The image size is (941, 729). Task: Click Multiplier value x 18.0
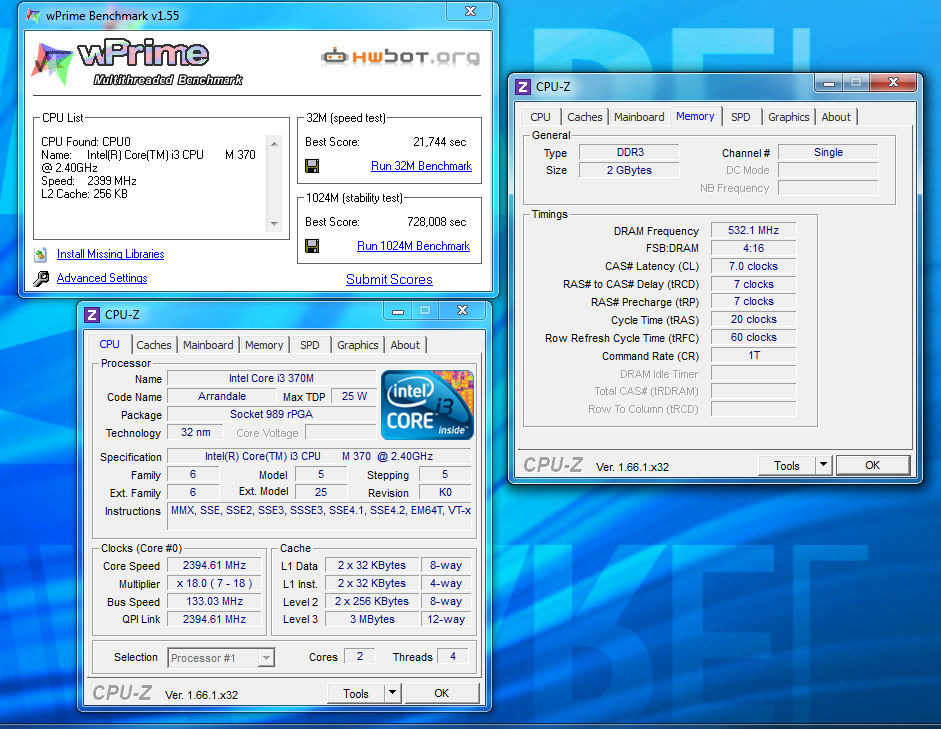(214, 584)
